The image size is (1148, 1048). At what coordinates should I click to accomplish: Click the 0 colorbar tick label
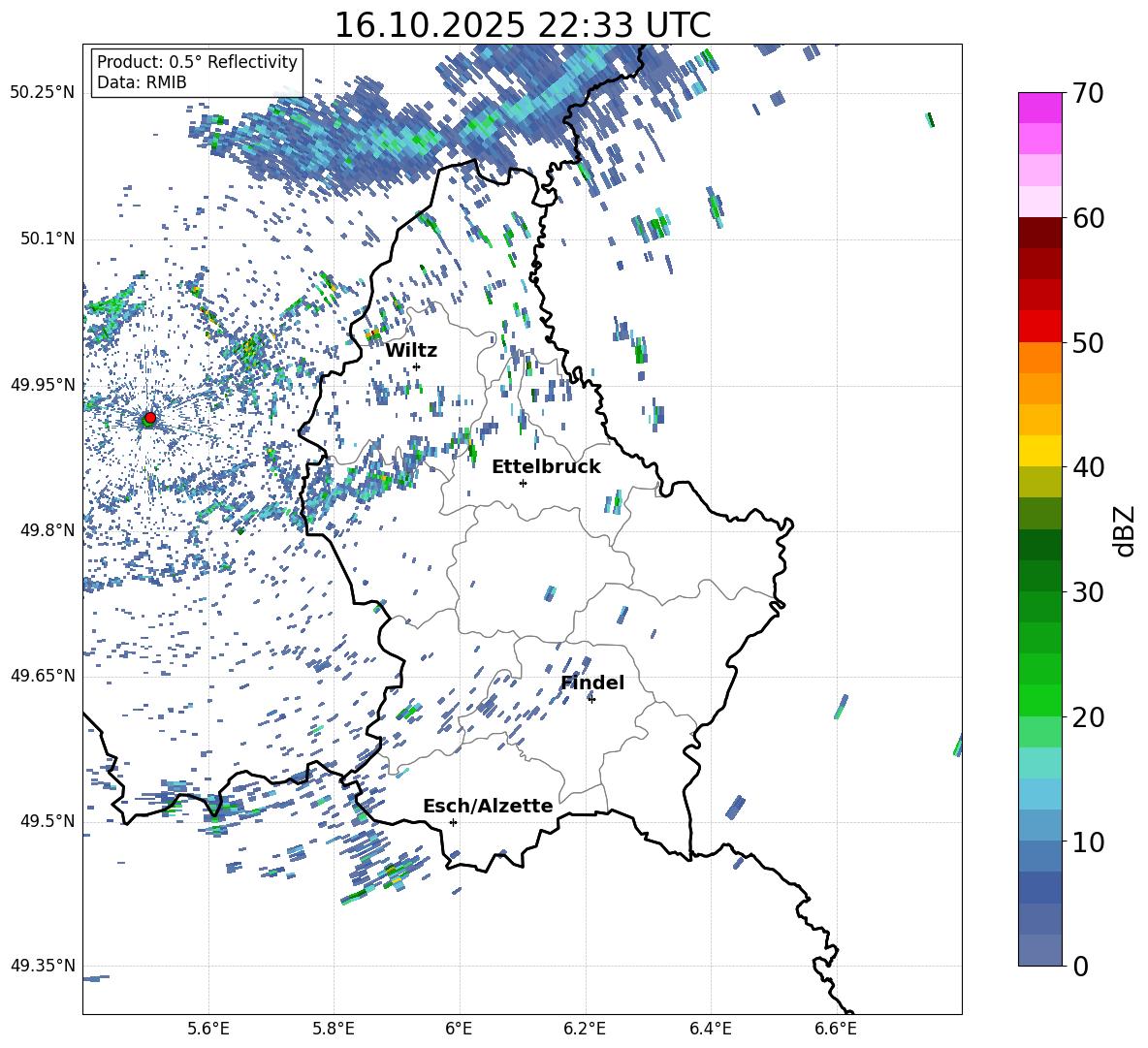click(x=1080, y=966)
